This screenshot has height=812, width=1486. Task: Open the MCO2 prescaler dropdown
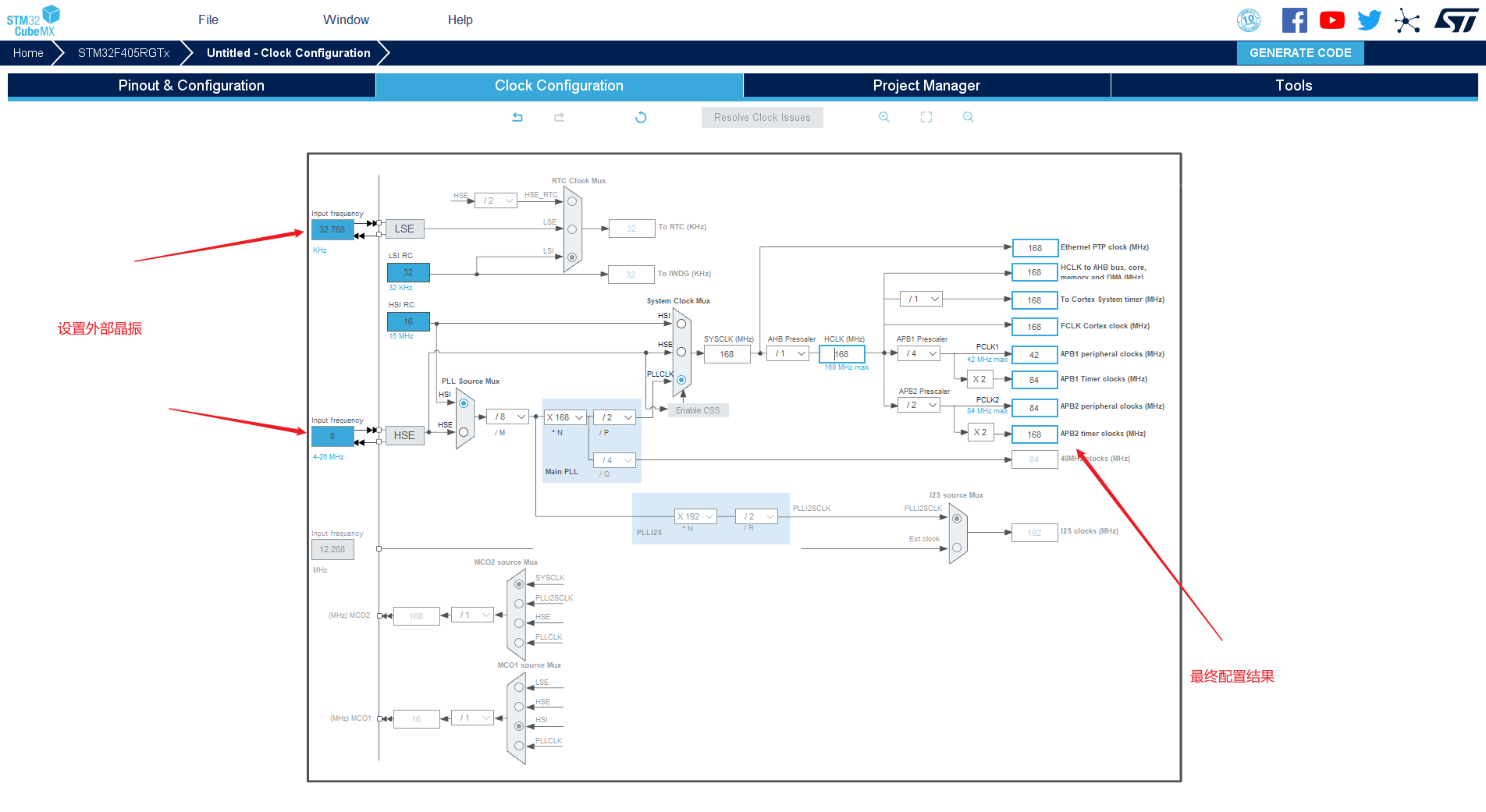pyautogui.click(x=473, y=615)
